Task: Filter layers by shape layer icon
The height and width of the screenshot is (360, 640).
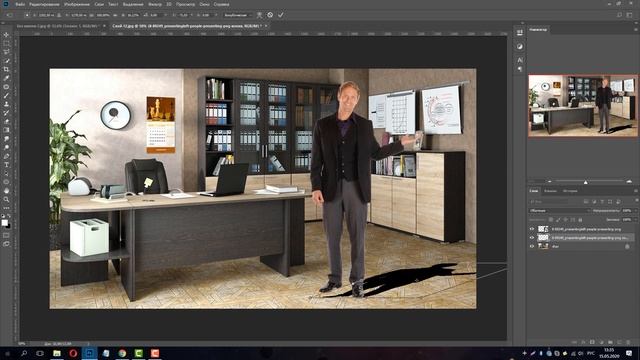Action: [610, 202]
